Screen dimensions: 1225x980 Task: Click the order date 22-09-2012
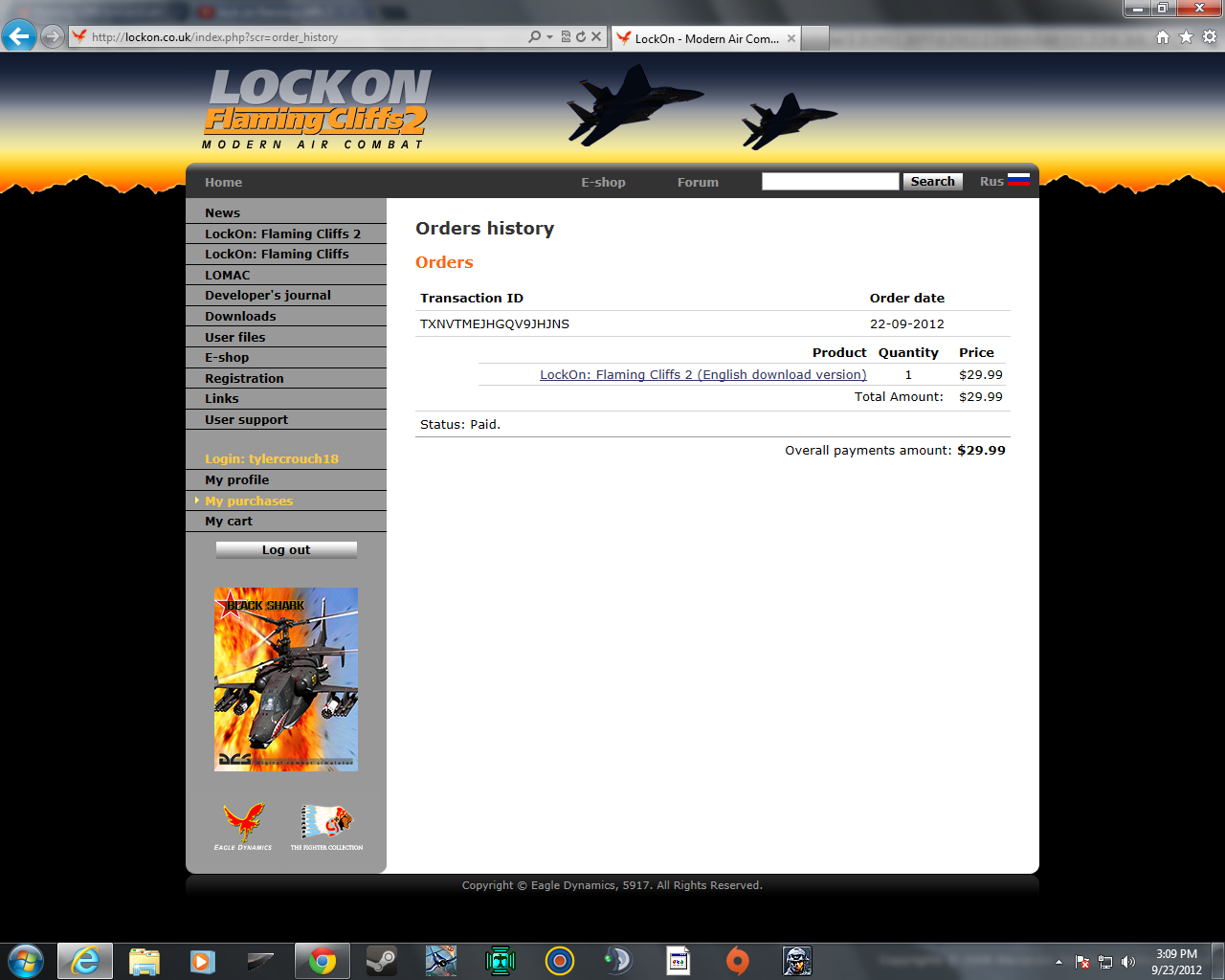[x=907, y=323]
